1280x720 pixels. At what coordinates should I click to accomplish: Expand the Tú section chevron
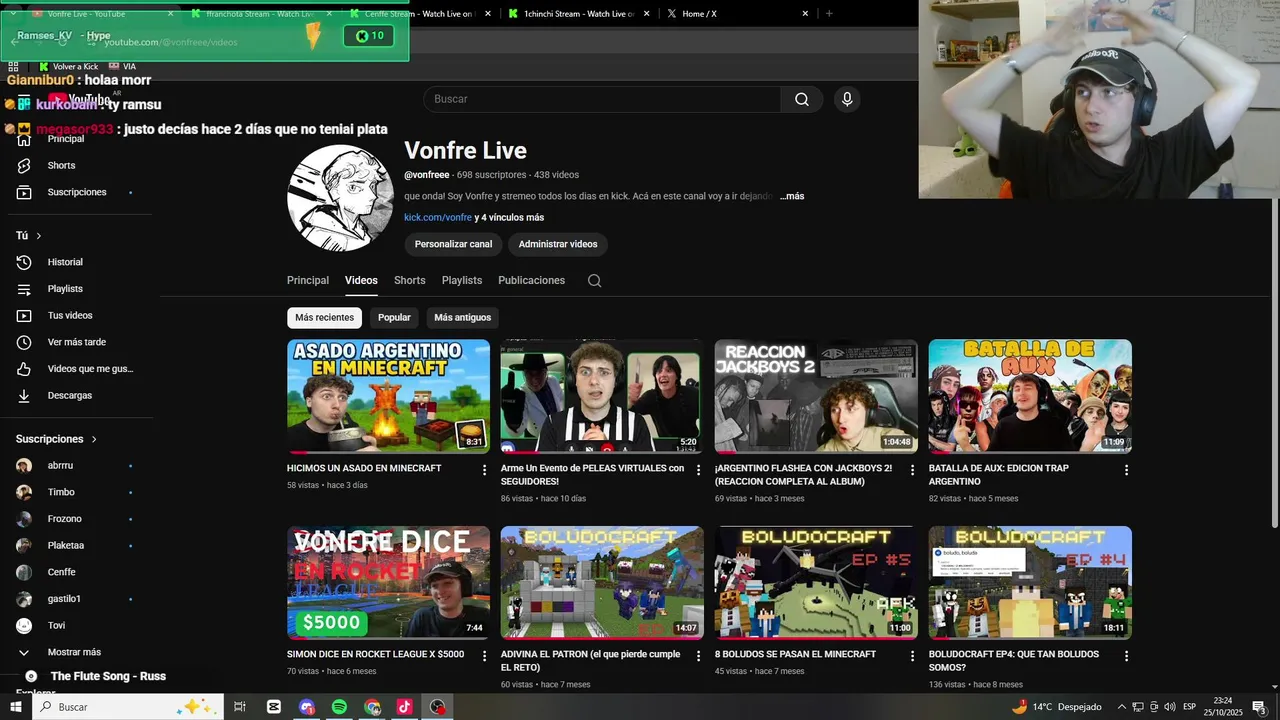click(39, 236)
